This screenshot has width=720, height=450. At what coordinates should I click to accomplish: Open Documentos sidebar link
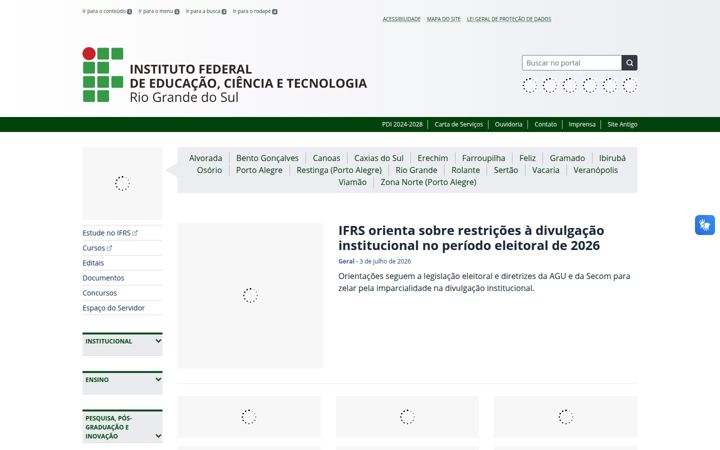pyautogui.click(x=103, y=278)
